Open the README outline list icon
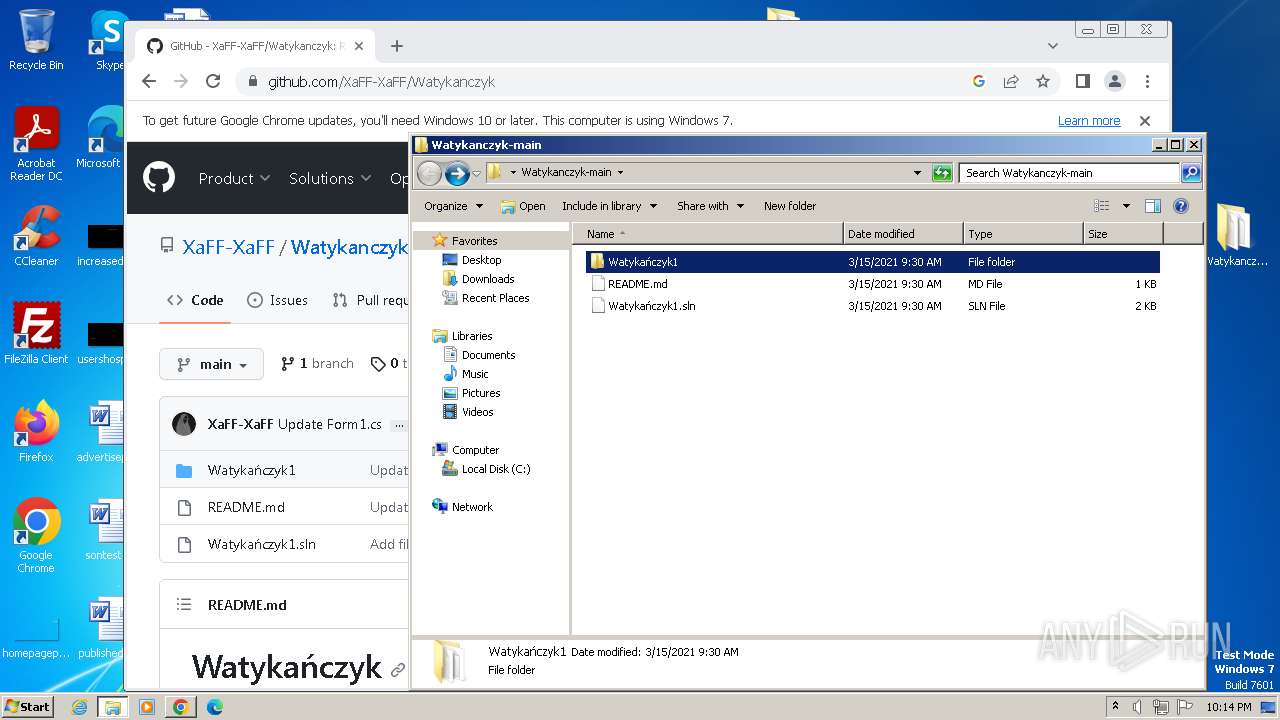The width and height of the screenshot is (1280, 720). (x=184, y=605)
